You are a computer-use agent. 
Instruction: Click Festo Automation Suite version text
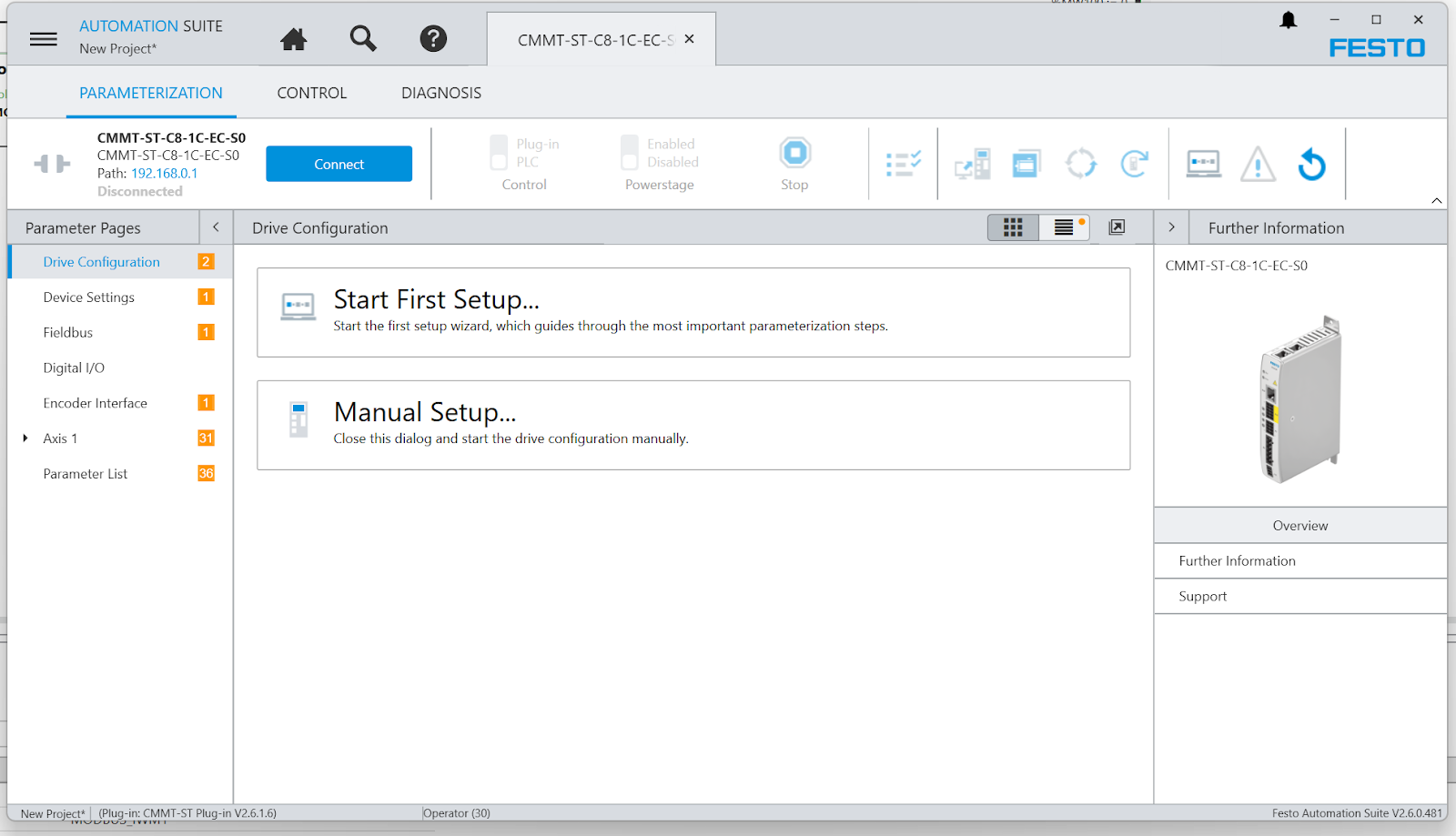1357,813
